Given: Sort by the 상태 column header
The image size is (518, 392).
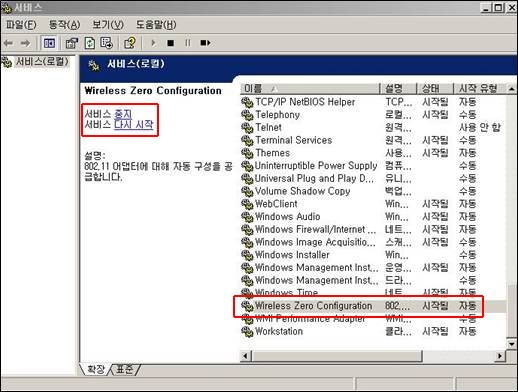Looking at the screenshot, I should coord(435,89).
